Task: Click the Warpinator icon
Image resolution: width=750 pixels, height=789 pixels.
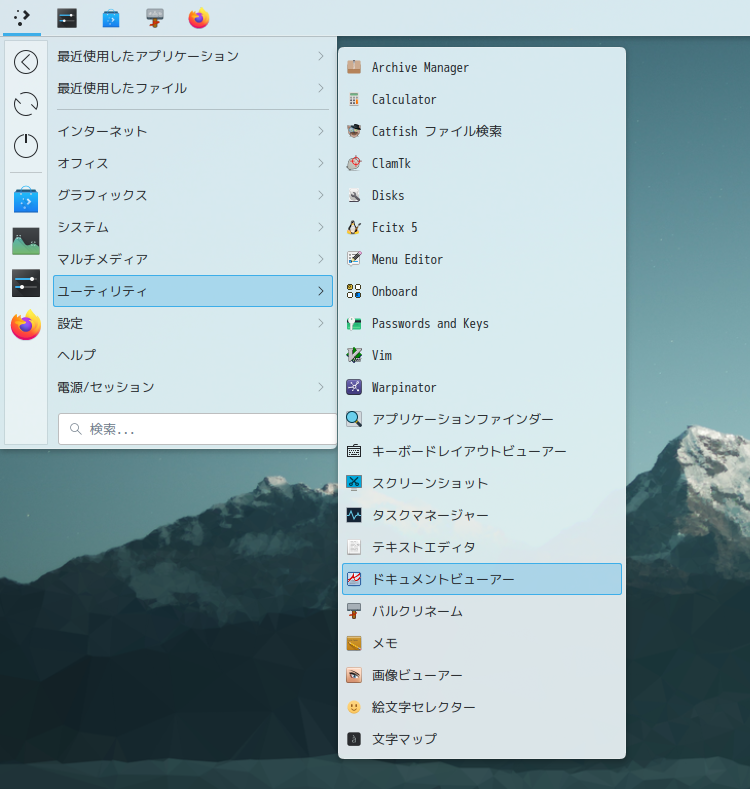Action: (x=354, y=387)
